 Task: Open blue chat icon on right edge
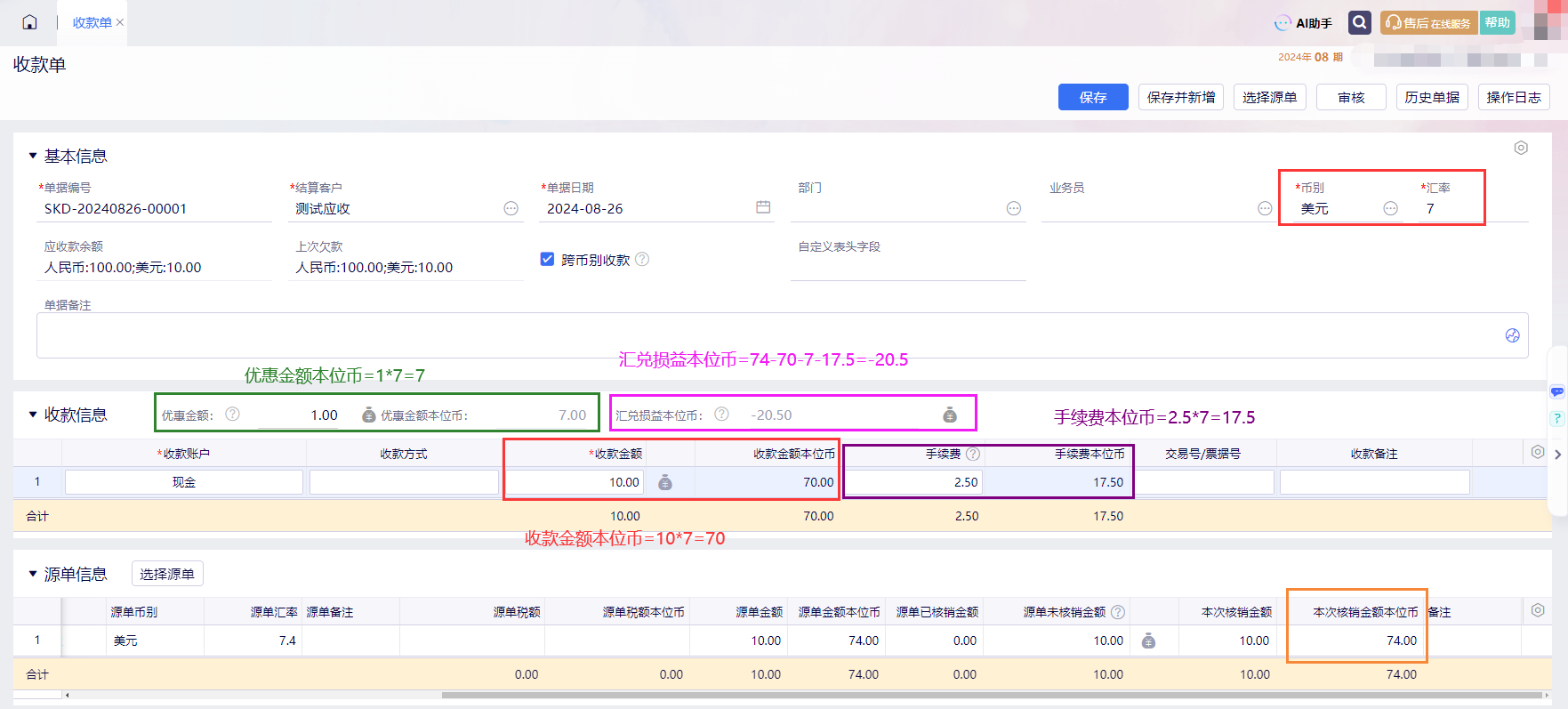1557,391
